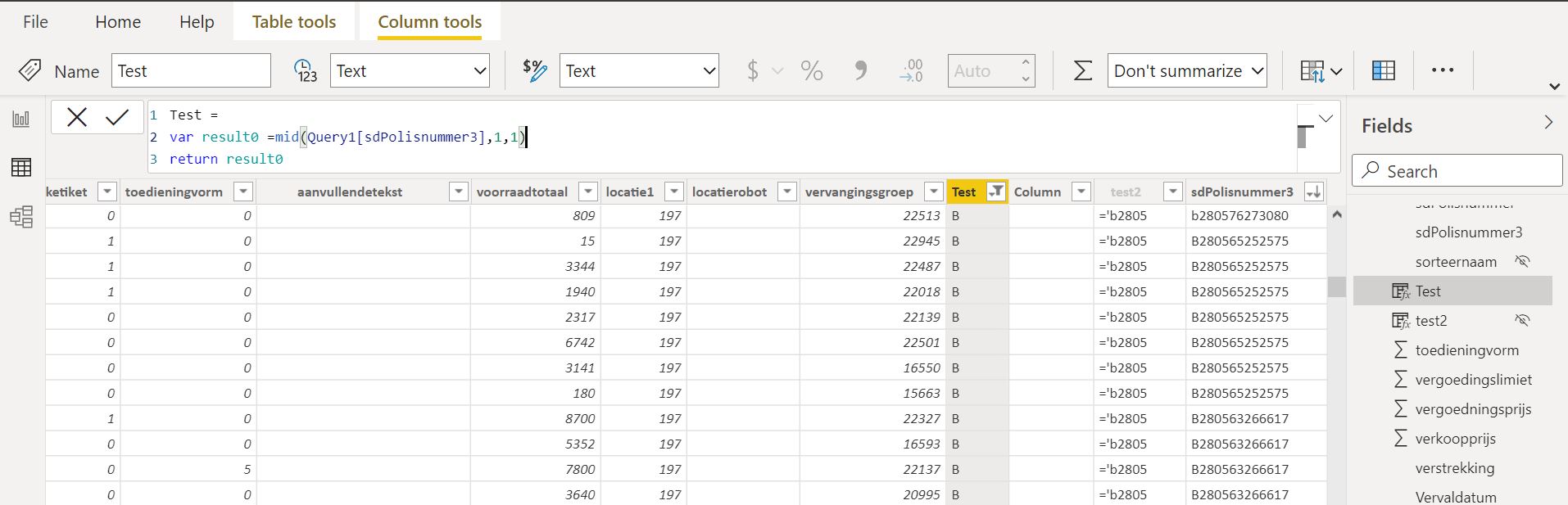Select the Column tools tab
This screenshot has width=1568, height=505.
click(430, 22)
